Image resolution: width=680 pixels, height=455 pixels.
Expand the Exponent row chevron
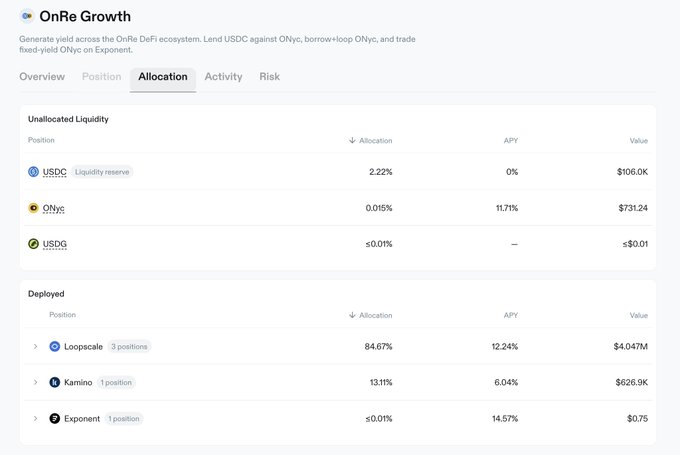(x=36, y=418)
